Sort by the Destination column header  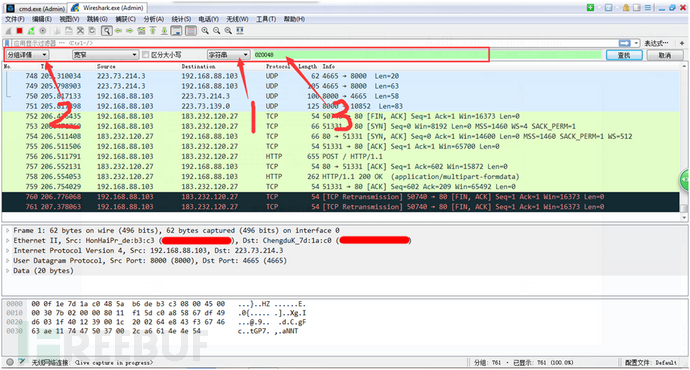point(198,66)
